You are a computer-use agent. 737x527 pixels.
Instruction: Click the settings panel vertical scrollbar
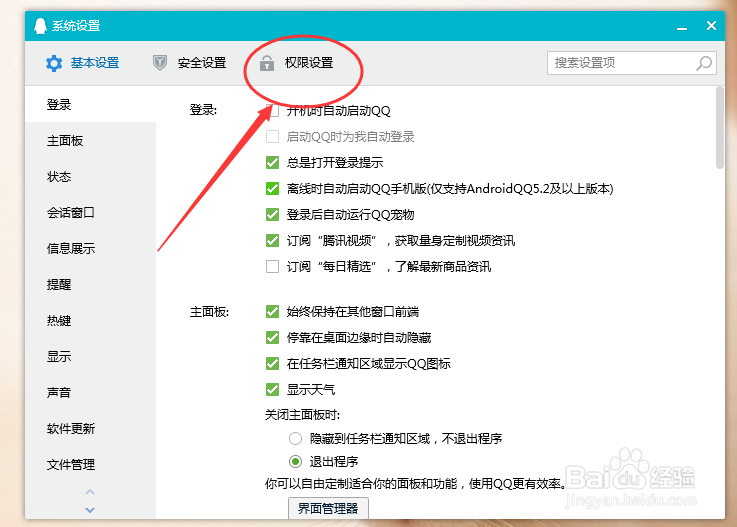pos(720,127)
